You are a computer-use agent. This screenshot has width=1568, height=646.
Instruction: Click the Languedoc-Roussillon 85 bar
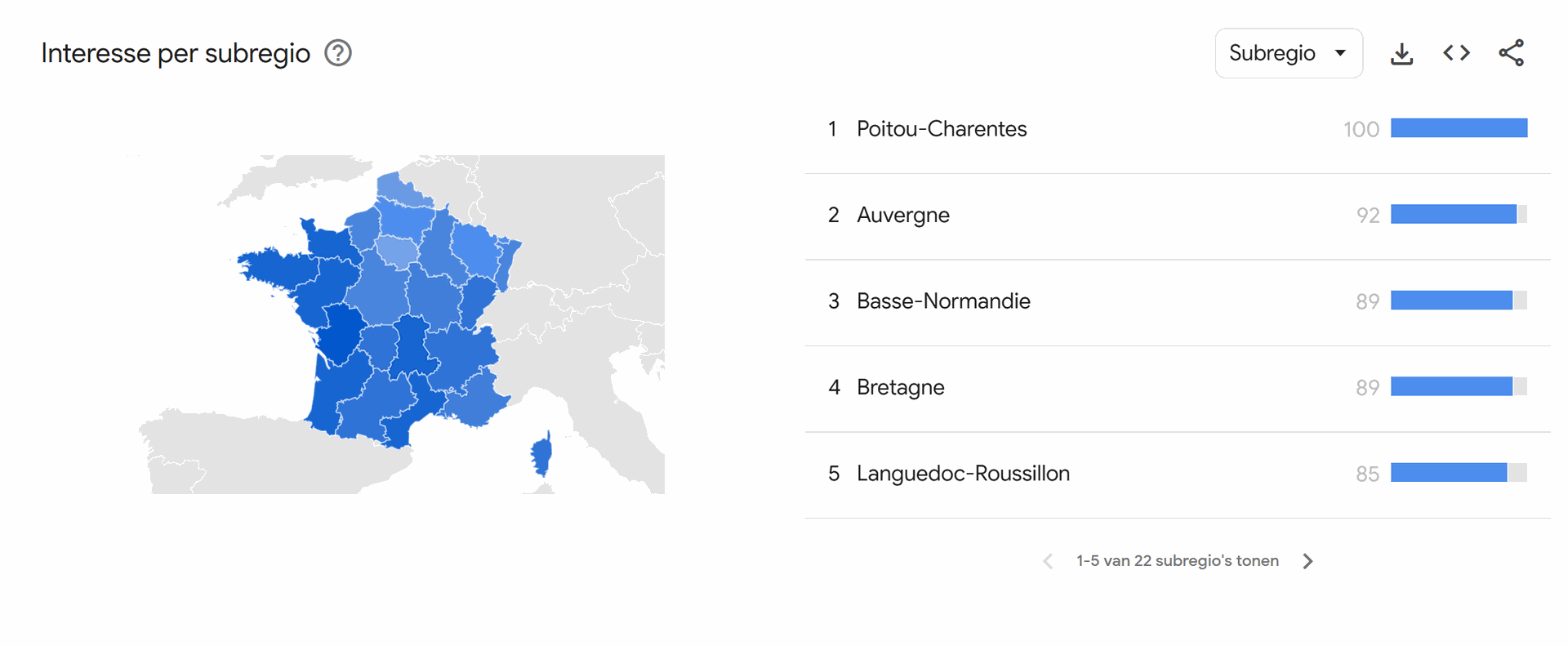coord(1459,472)
